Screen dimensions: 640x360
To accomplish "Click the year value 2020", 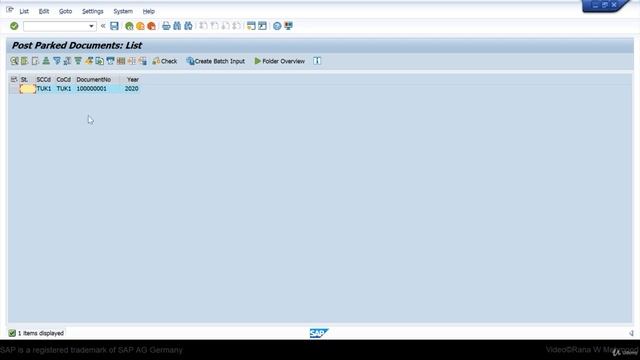I will (131, 89).
